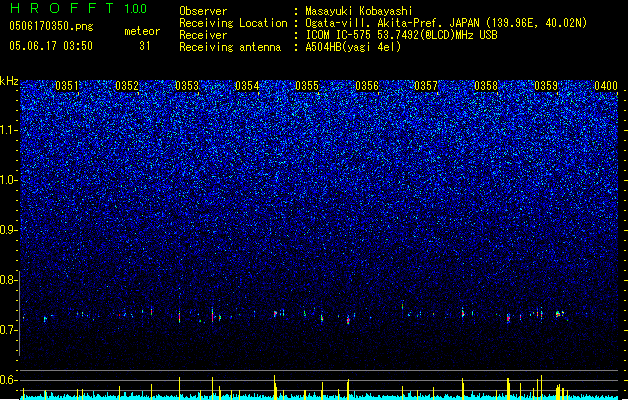629x400 pixels.
Task: Select the file name 0506170350.png
Action: (x=51, y=26)
